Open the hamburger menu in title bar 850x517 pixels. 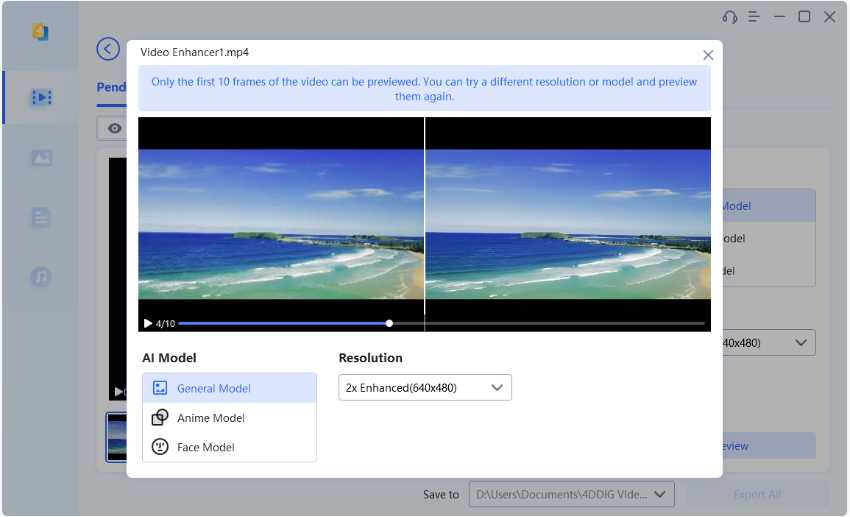(755, 17)
